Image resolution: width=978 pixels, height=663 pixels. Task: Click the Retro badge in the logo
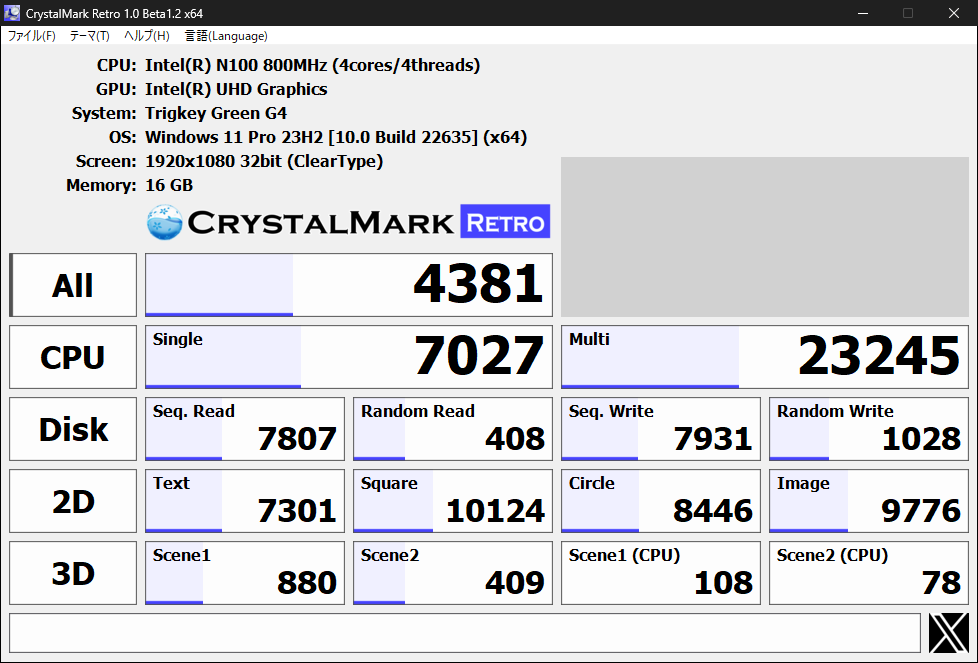pyautogui.click(x=505, y=221)
